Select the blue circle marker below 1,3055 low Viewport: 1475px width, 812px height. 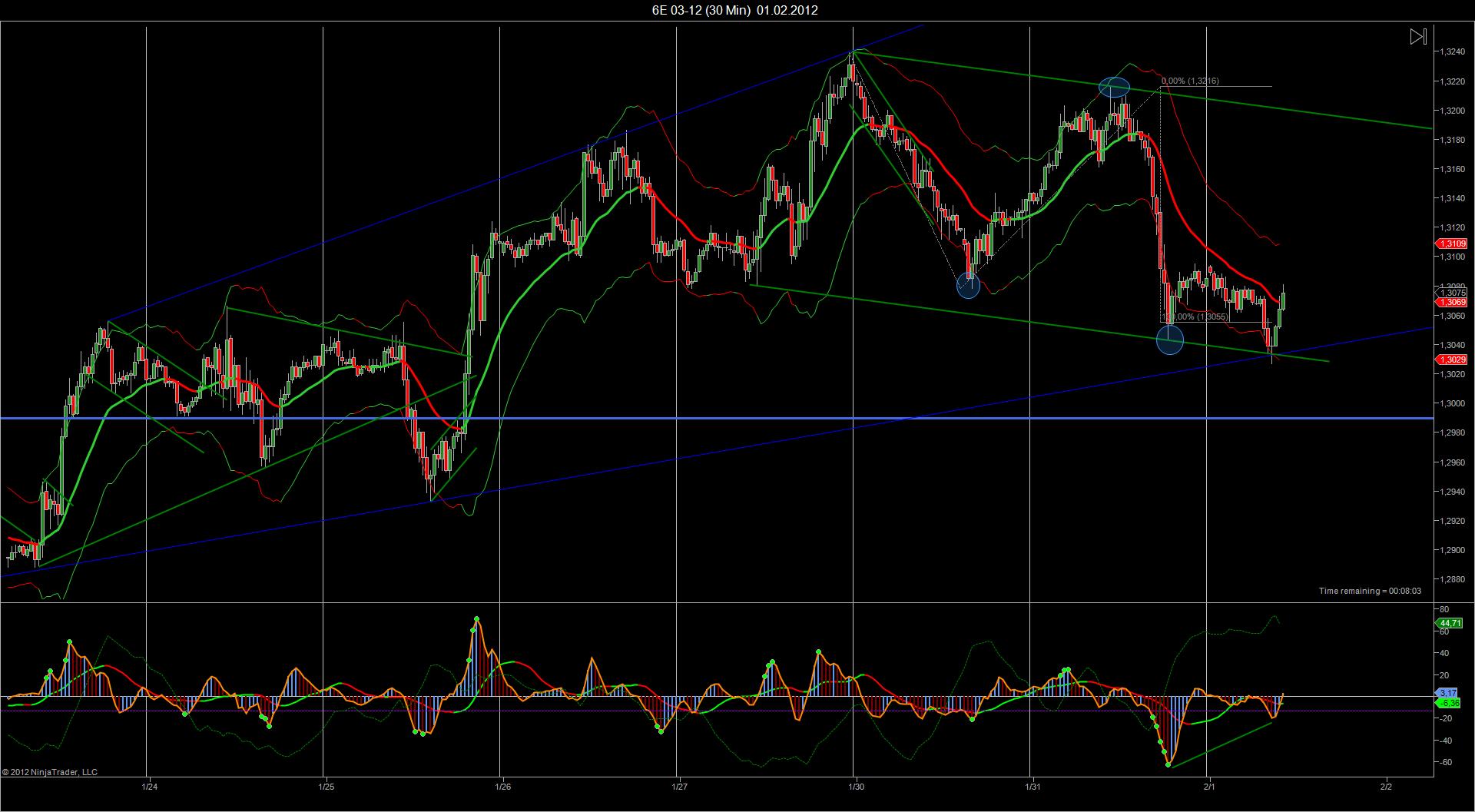[x=1170, y=340]
